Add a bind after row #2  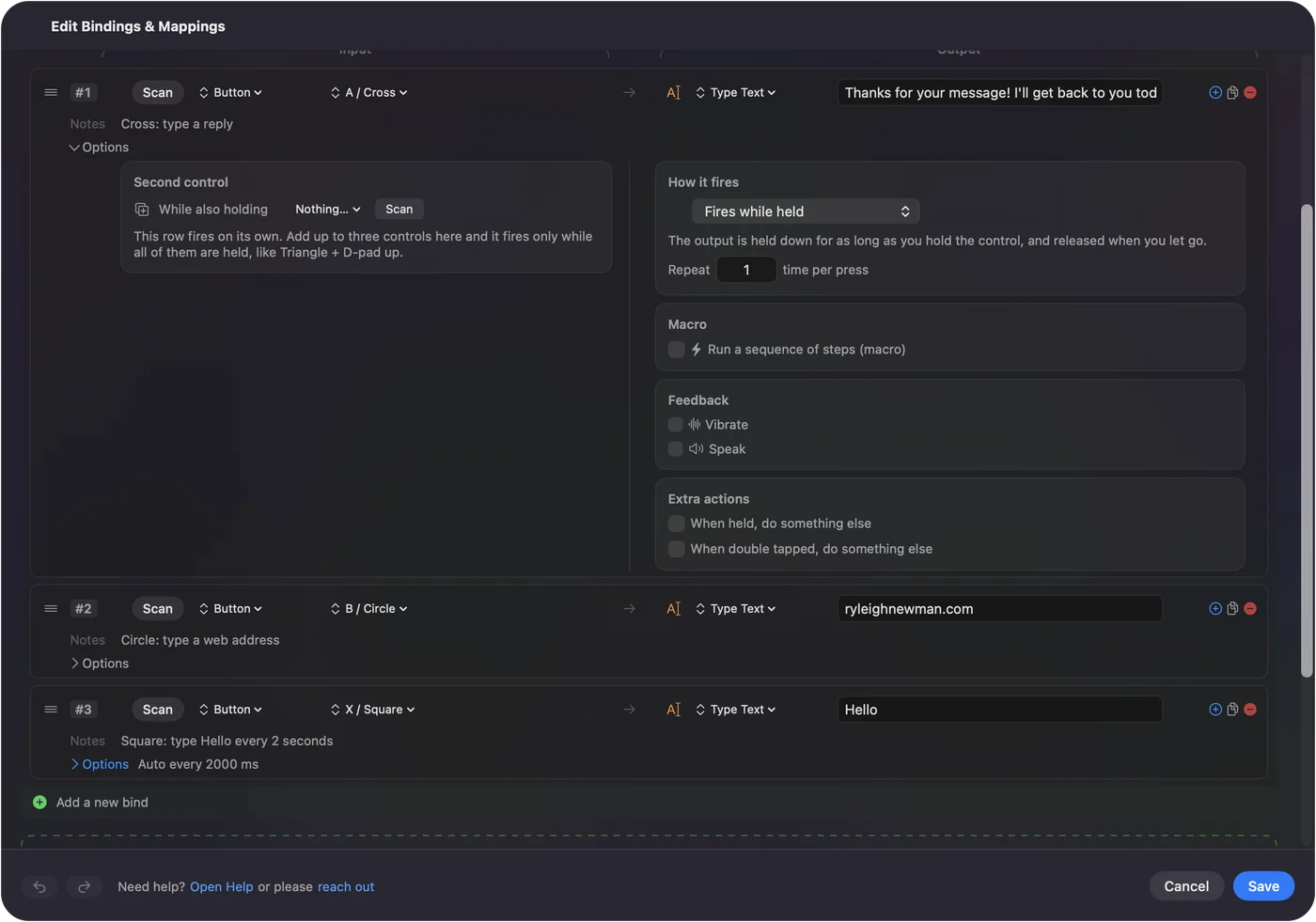pos(1215,608)
